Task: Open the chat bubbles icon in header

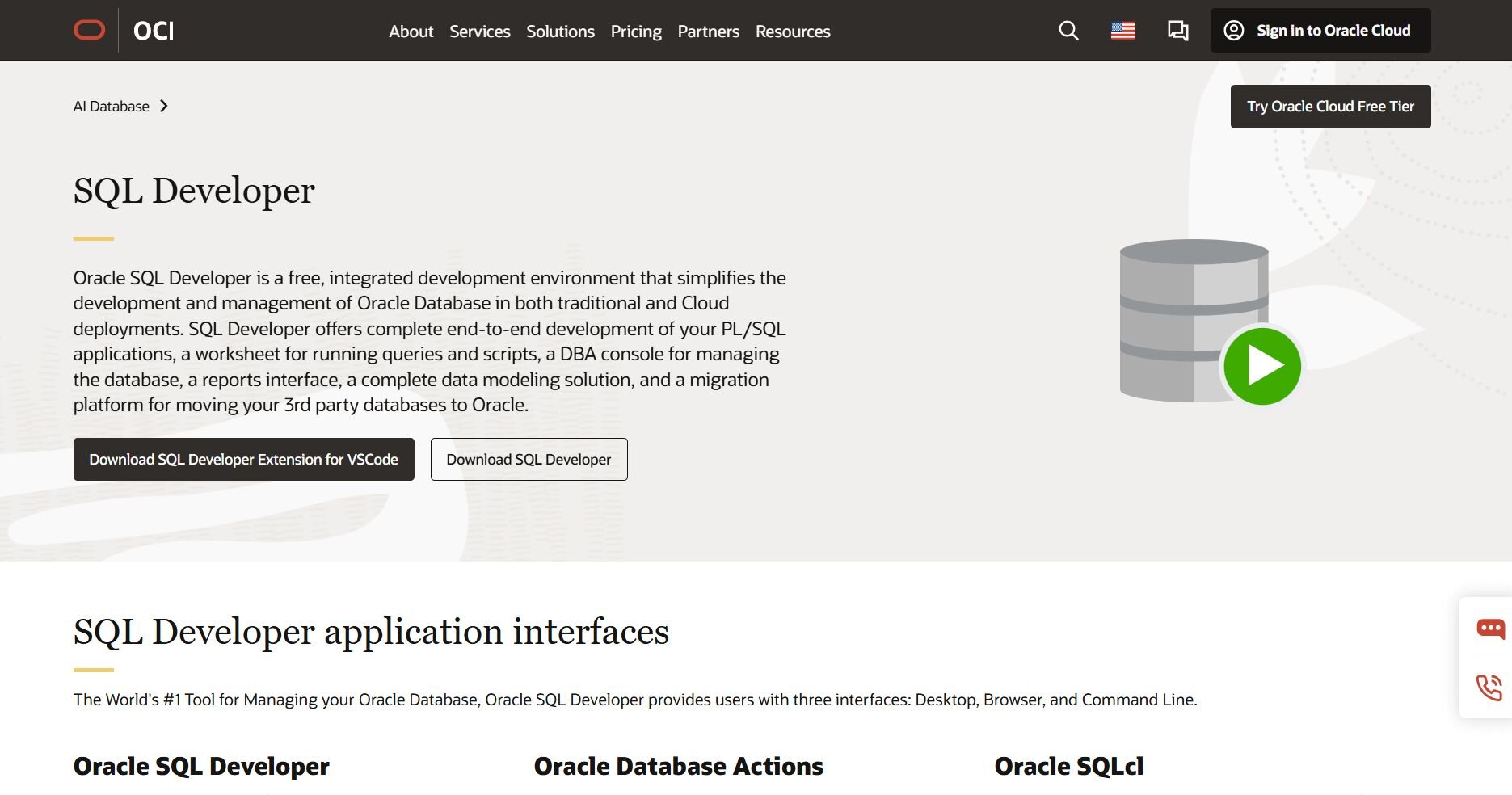Action: [1177, 31]
